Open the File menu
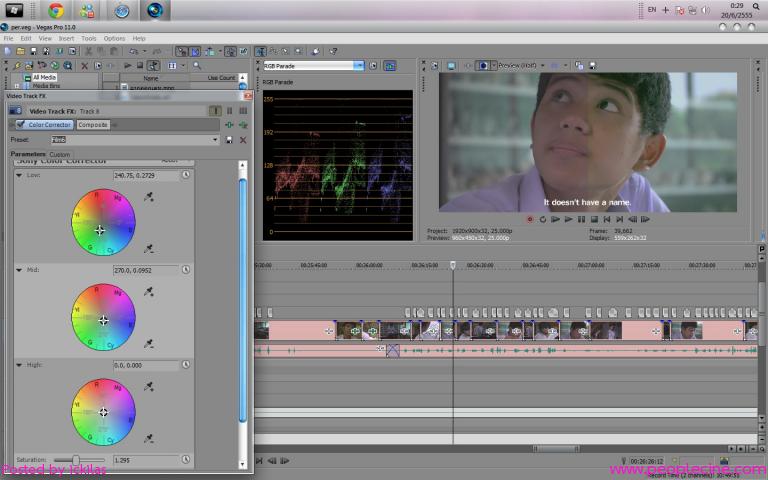This screenshot has width=768, height=480. 9,38
